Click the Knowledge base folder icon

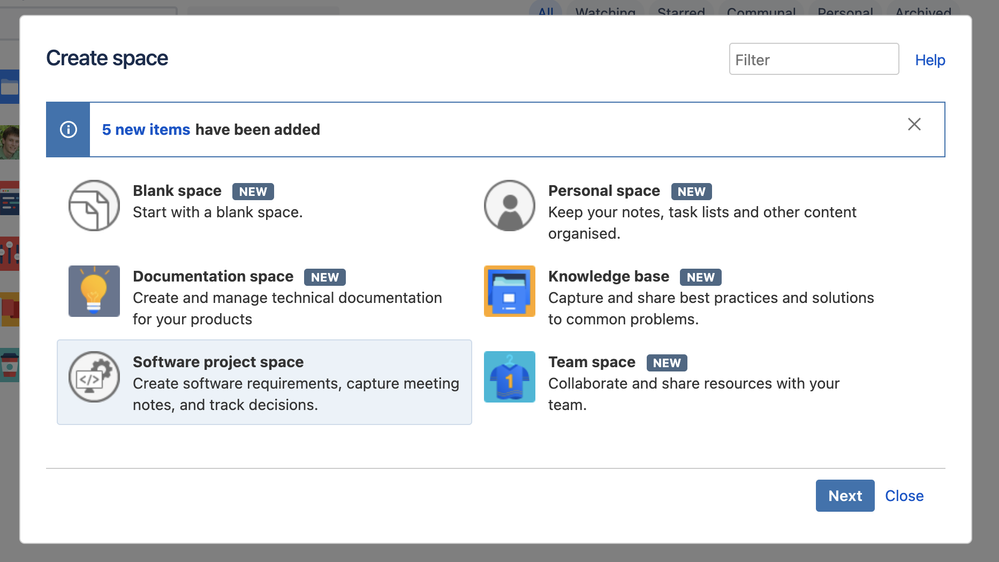click(509, 291)
